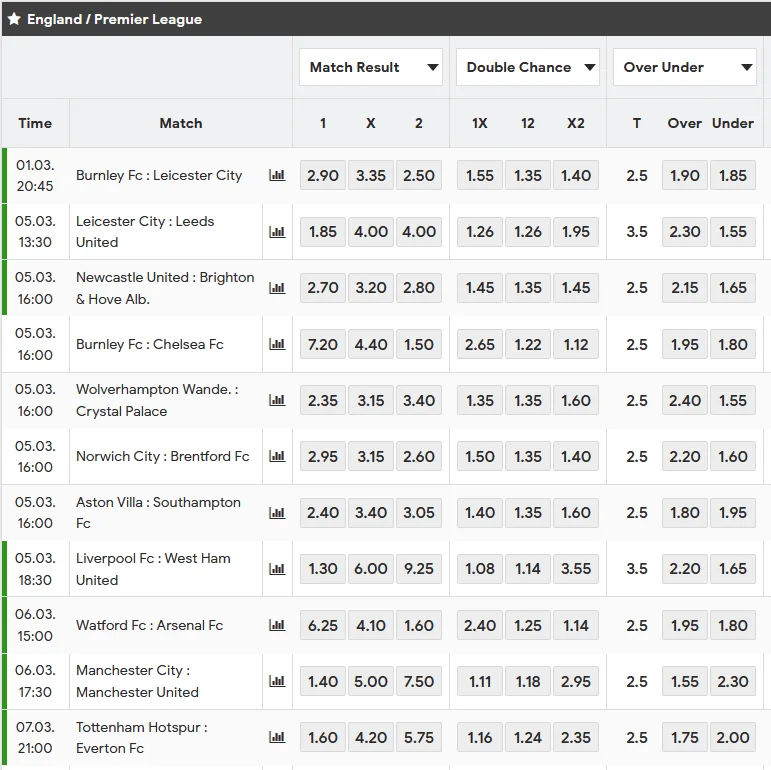This screenshot has height=770, width=771.
Task: Pick X2 odds 1.95 for Leicester City vs Leeds
Action: (x=576, y=232)
